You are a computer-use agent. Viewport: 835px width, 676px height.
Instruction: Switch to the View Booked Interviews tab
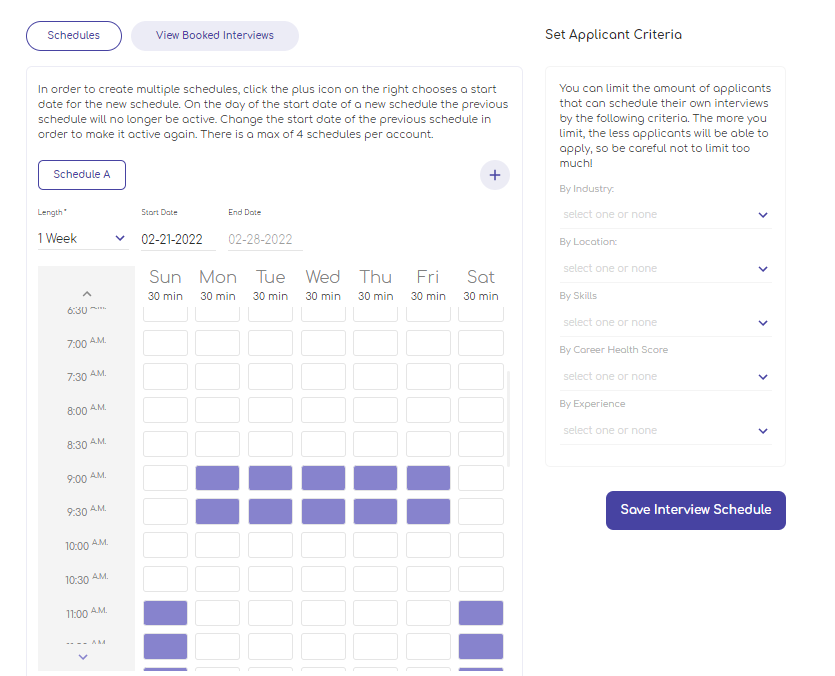coord(214,35)
